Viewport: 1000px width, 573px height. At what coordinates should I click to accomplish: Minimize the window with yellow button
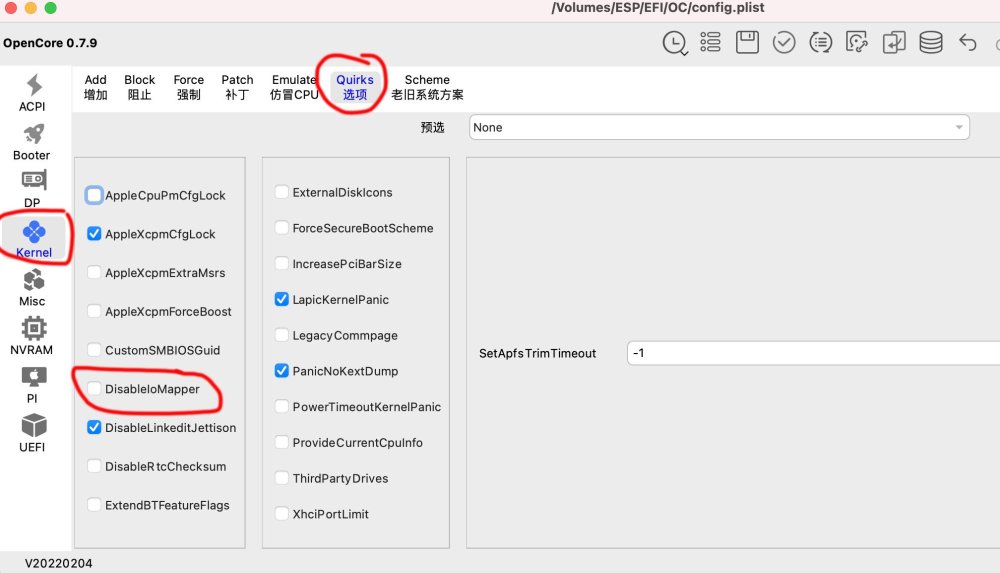tap(31, 8)
